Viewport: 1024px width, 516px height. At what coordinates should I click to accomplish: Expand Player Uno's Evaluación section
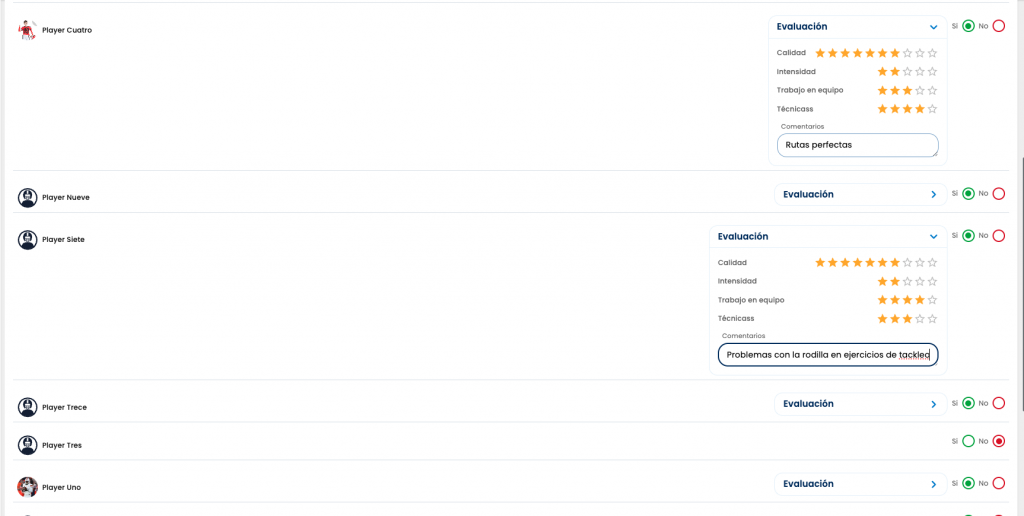[933, 484]
